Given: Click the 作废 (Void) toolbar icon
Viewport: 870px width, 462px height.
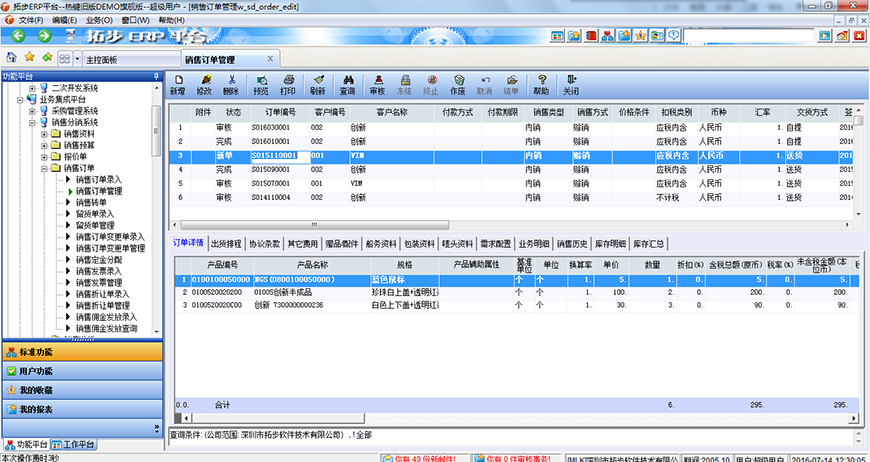Looking at the screenshot, I should point(457,84).
